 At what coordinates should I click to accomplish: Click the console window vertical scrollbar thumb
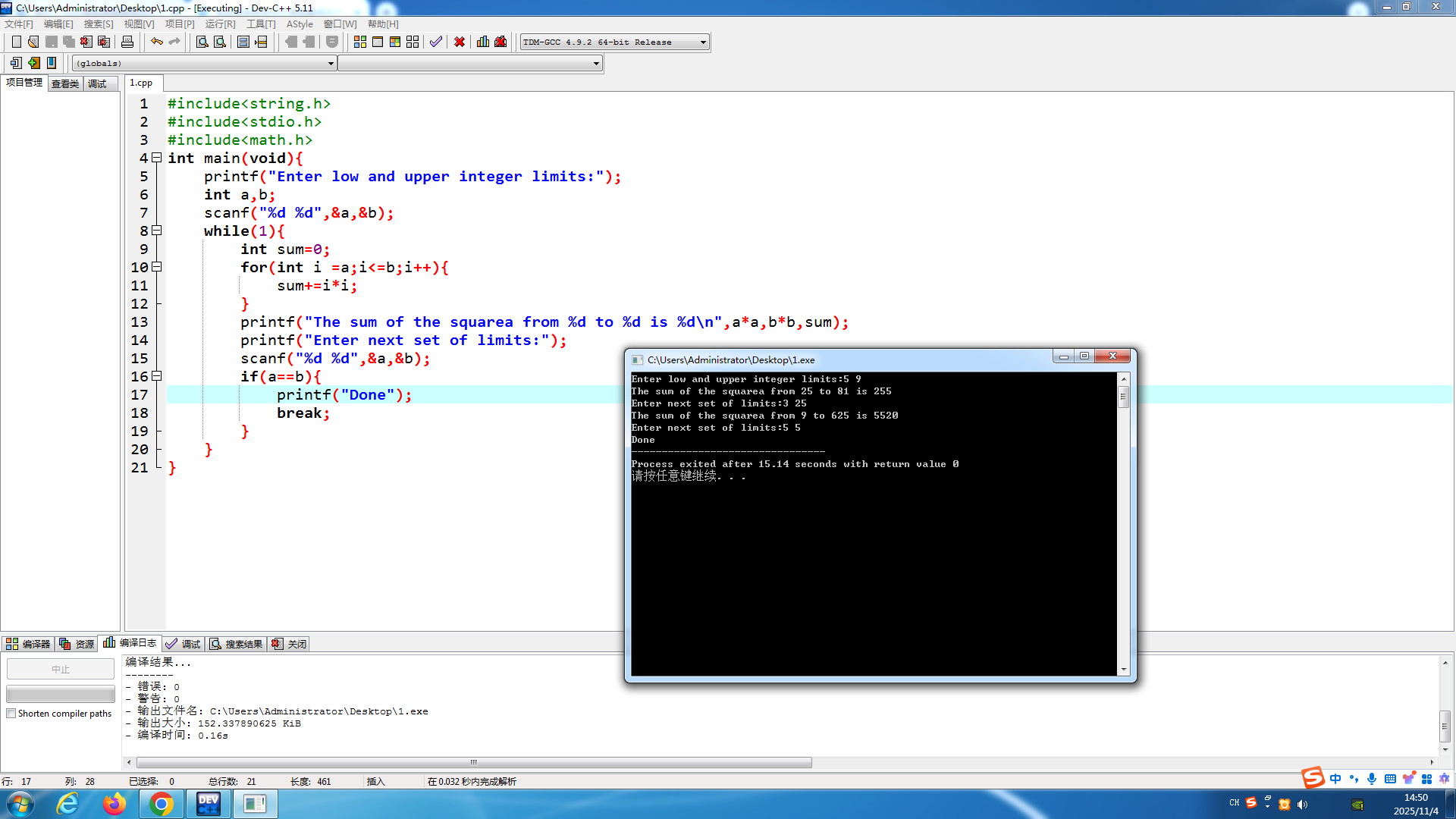point(1124,397)
